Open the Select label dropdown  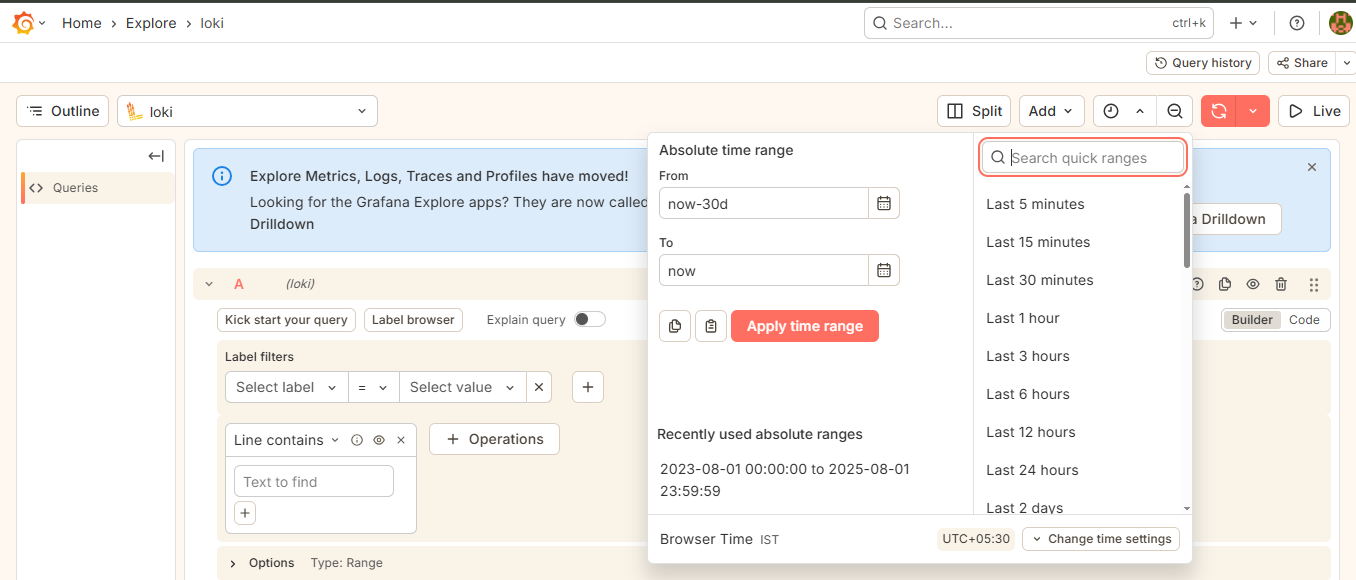click(287, 387)
